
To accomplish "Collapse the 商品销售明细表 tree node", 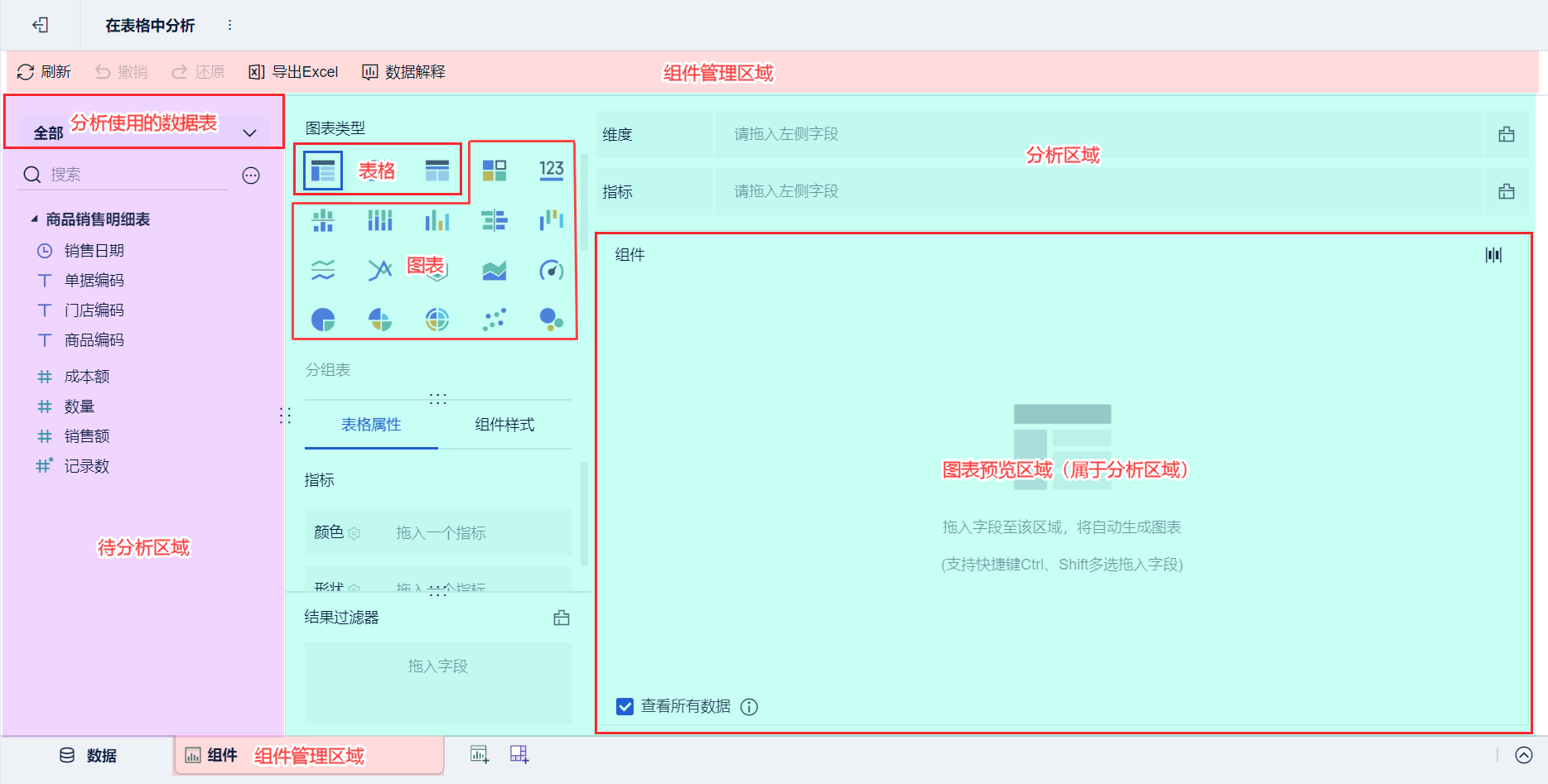I will pos(34,219).
